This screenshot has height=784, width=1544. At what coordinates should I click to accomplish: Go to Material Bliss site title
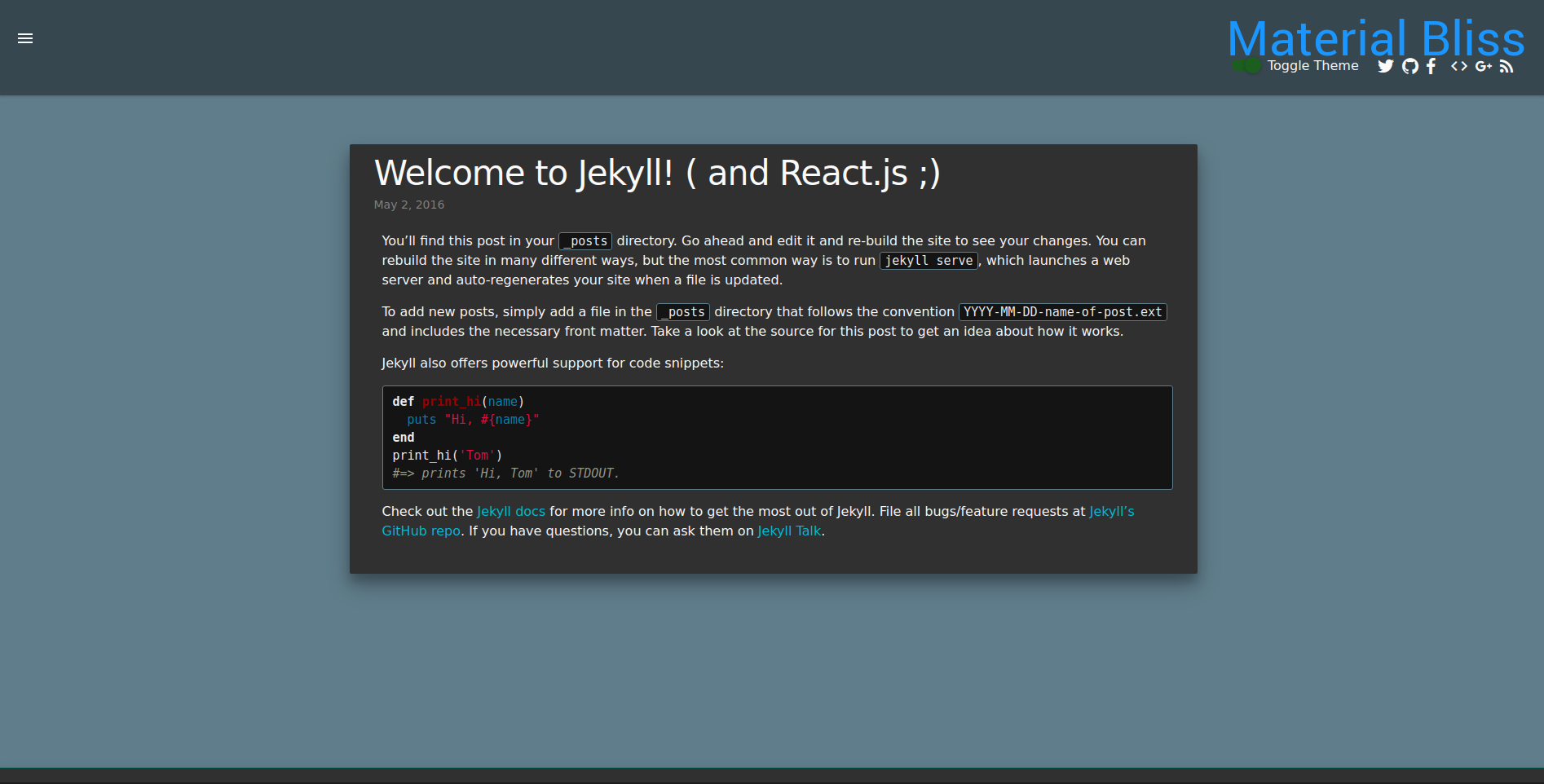(x=1376, y=38)
